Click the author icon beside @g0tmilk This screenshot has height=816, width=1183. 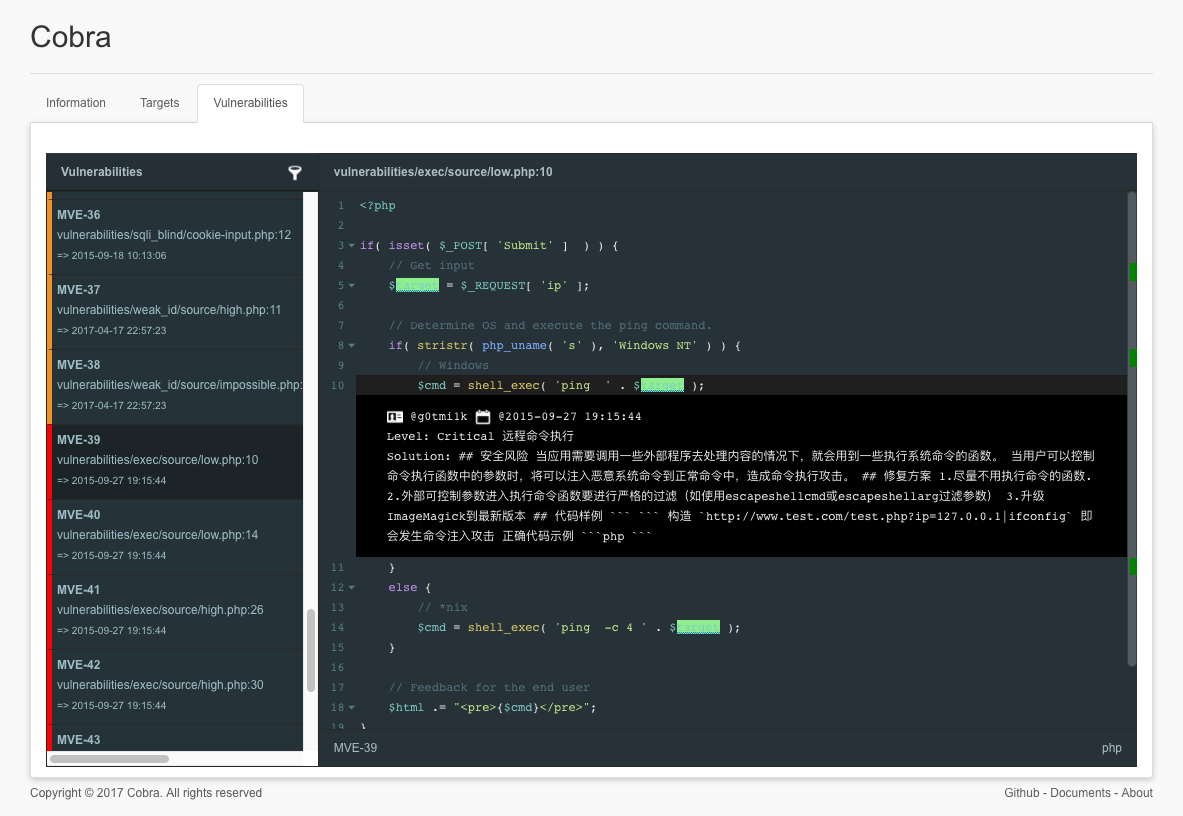click(395, 416)
